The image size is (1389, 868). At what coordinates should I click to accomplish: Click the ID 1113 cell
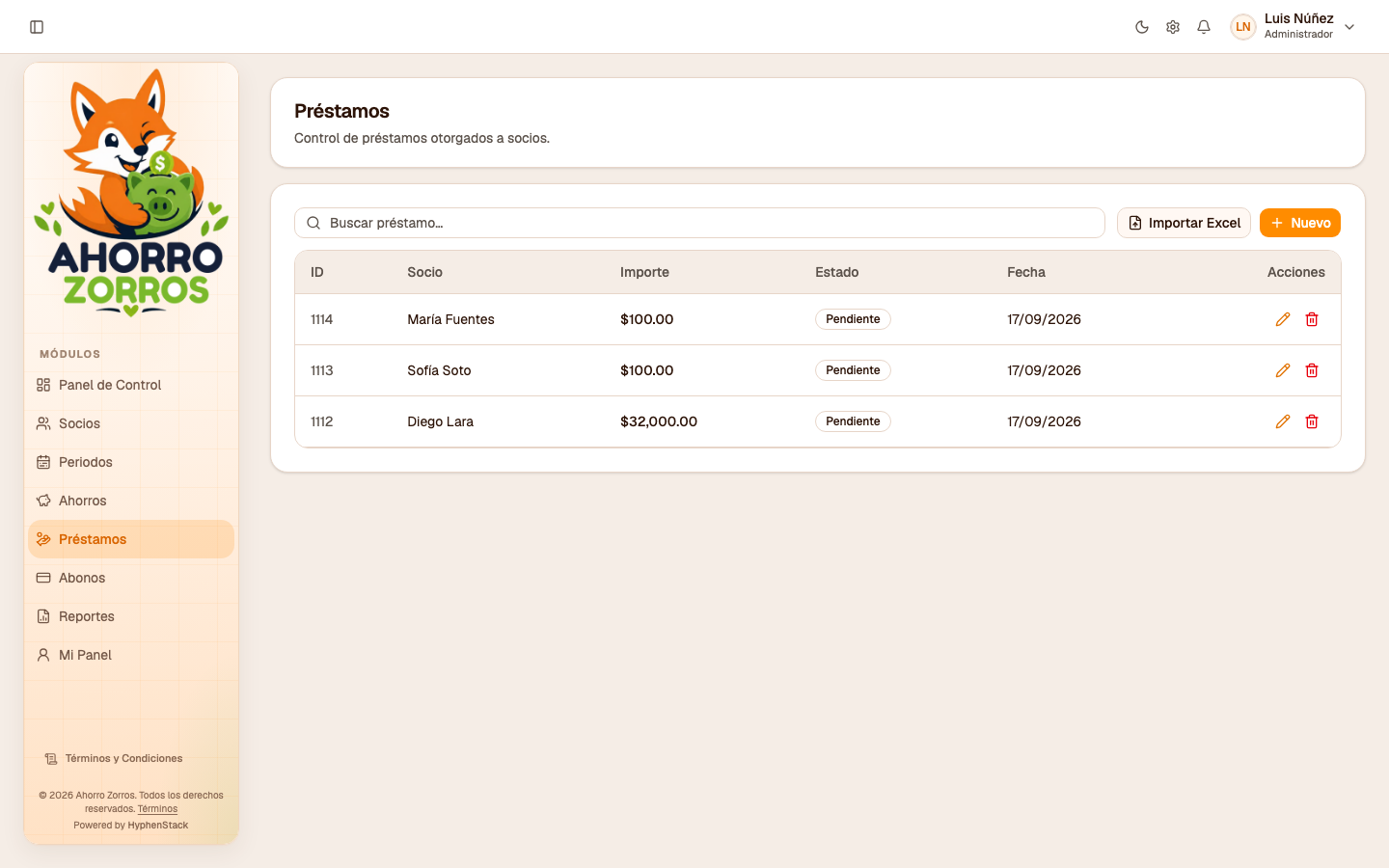click(x=322, y=370)
